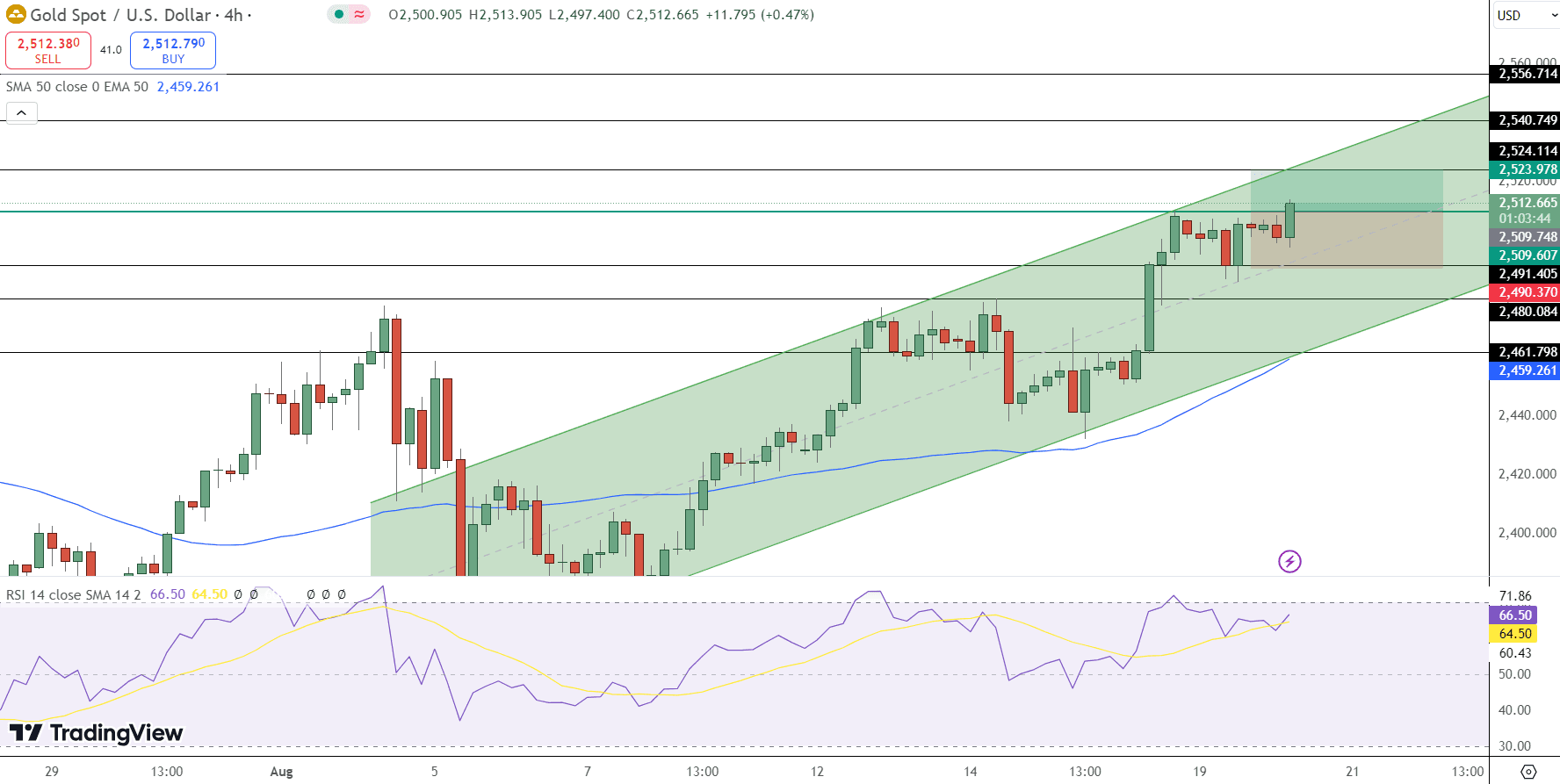
Task: Collapse the indicator legend with chevron button
Action: pyautogui.click(x=22, y=113)
